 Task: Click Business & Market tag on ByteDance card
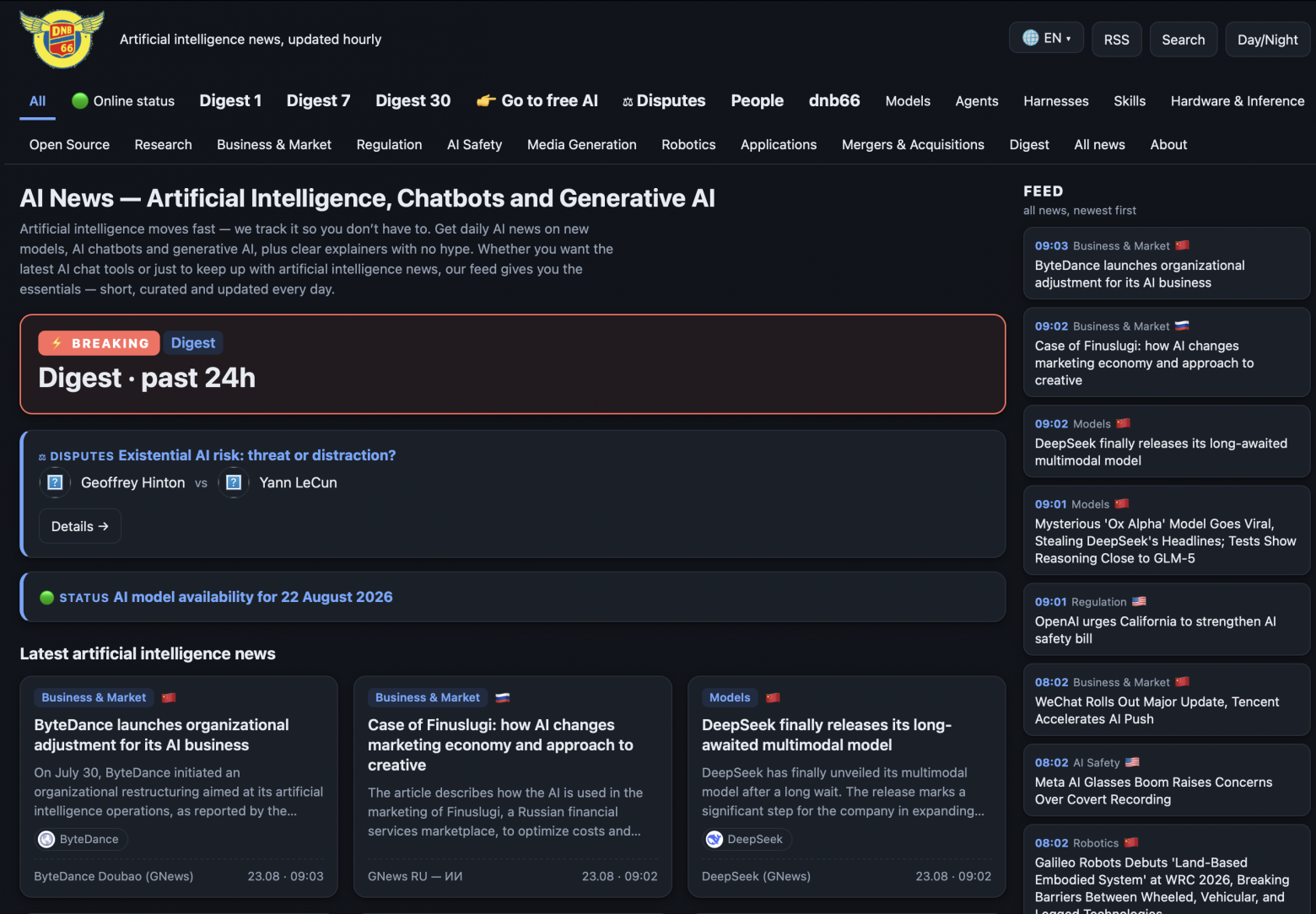pos(94,698)
